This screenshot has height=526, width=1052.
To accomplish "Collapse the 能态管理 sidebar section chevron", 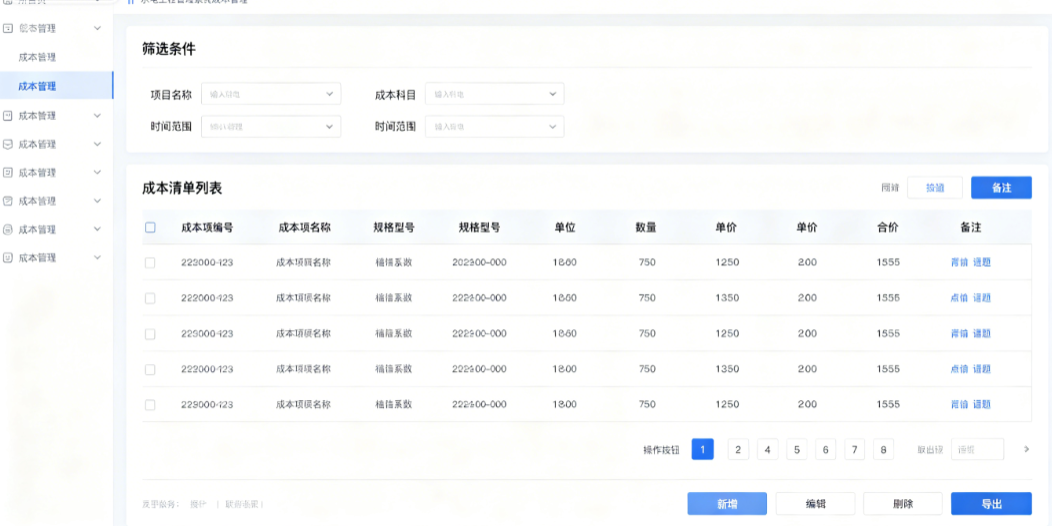I will tap(97, 28).
